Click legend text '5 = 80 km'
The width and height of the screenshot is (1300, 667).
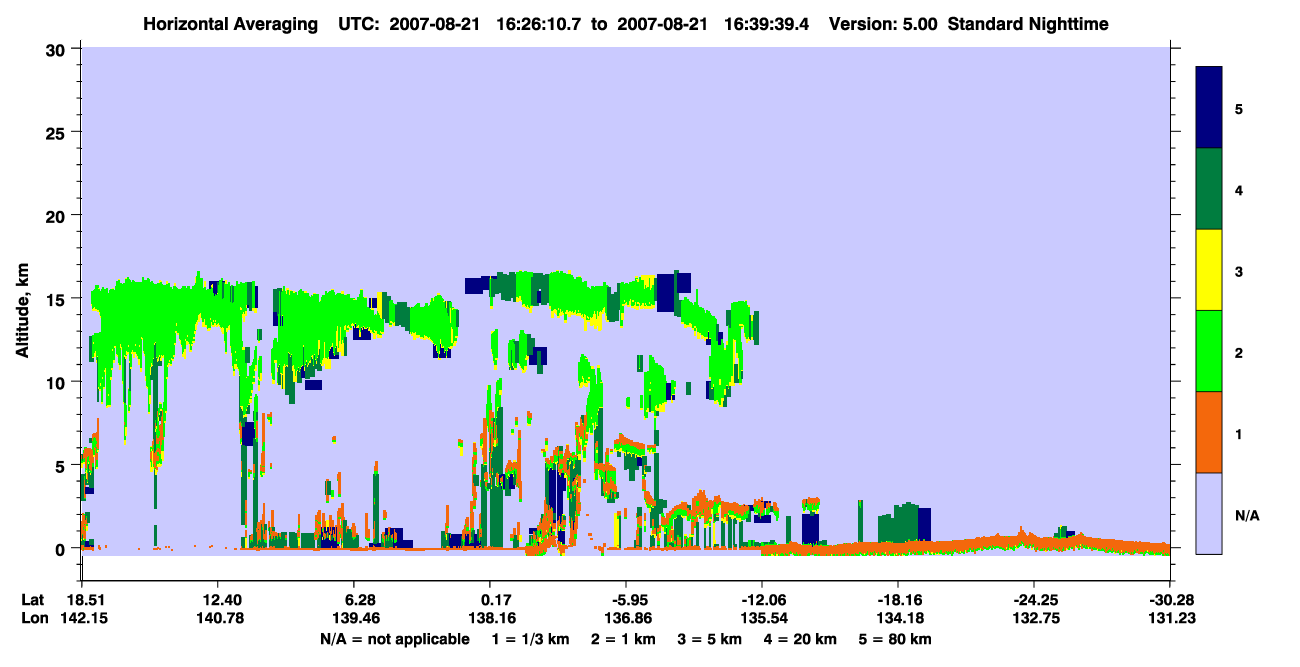click(x=897, y=639)
